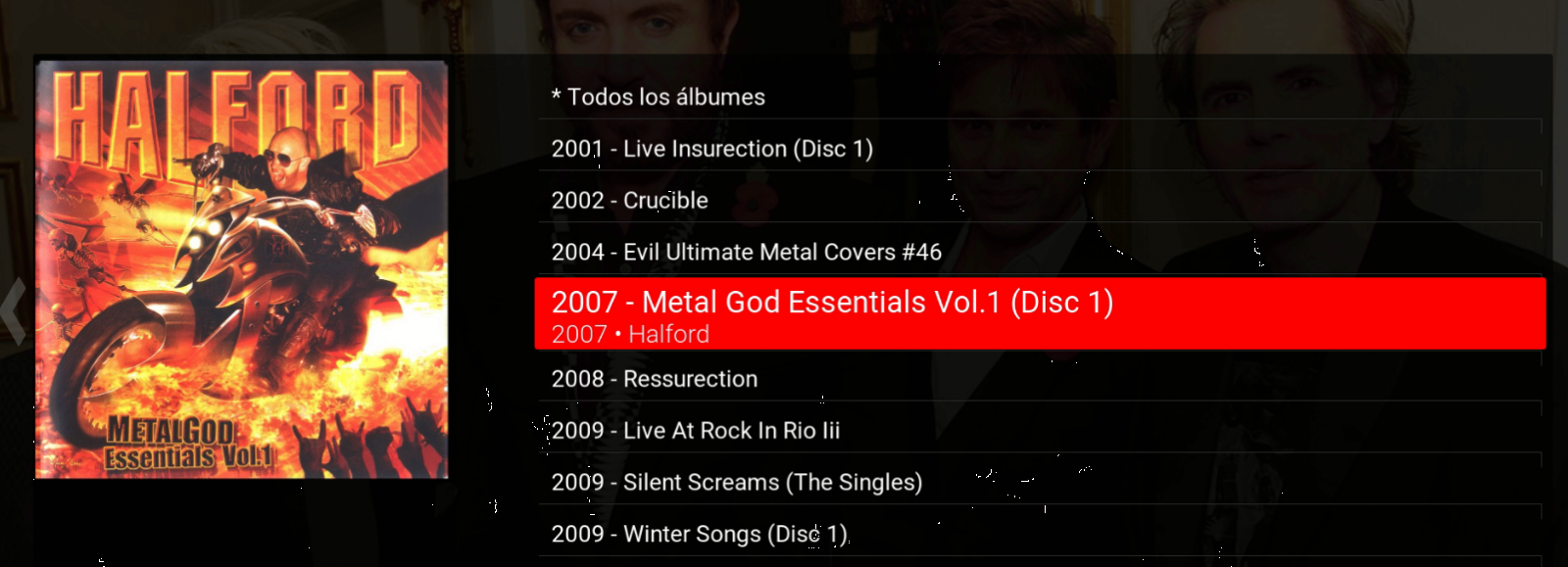Viewport: 1568px width, 567px height.
Task: Open highlighted Metal God Essentials Vol.1 (Disc 1)
Action: (832, 302)
